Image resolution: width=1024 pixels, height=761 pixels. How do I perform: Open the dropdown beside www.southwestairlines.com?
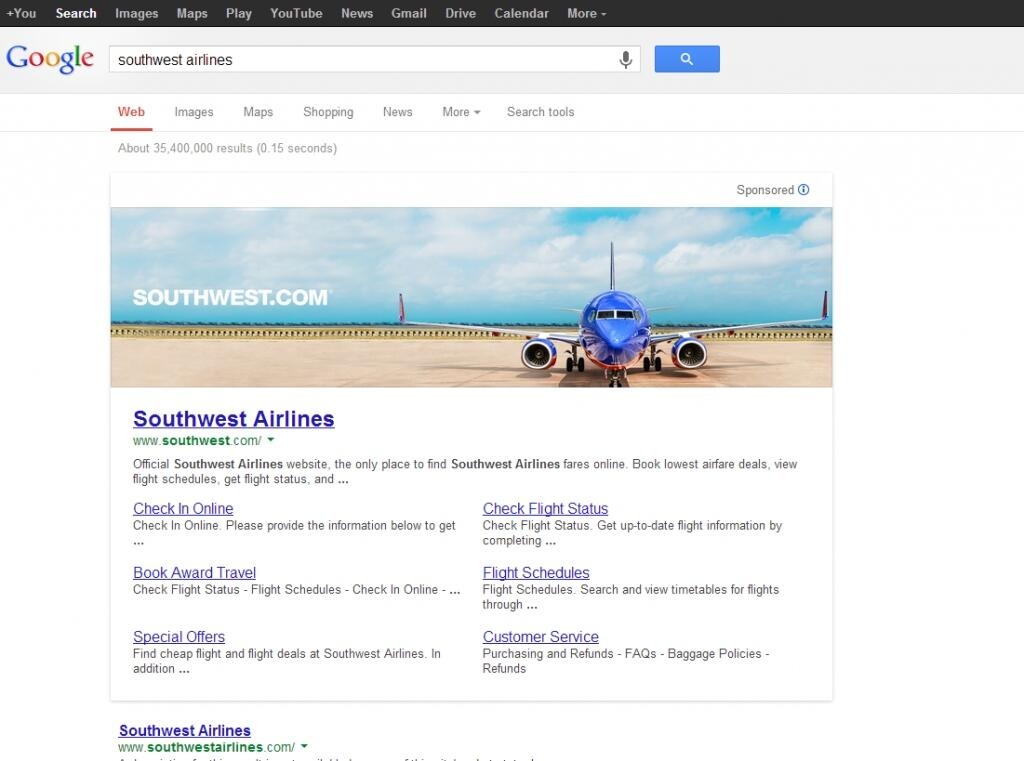pos(304,746)
